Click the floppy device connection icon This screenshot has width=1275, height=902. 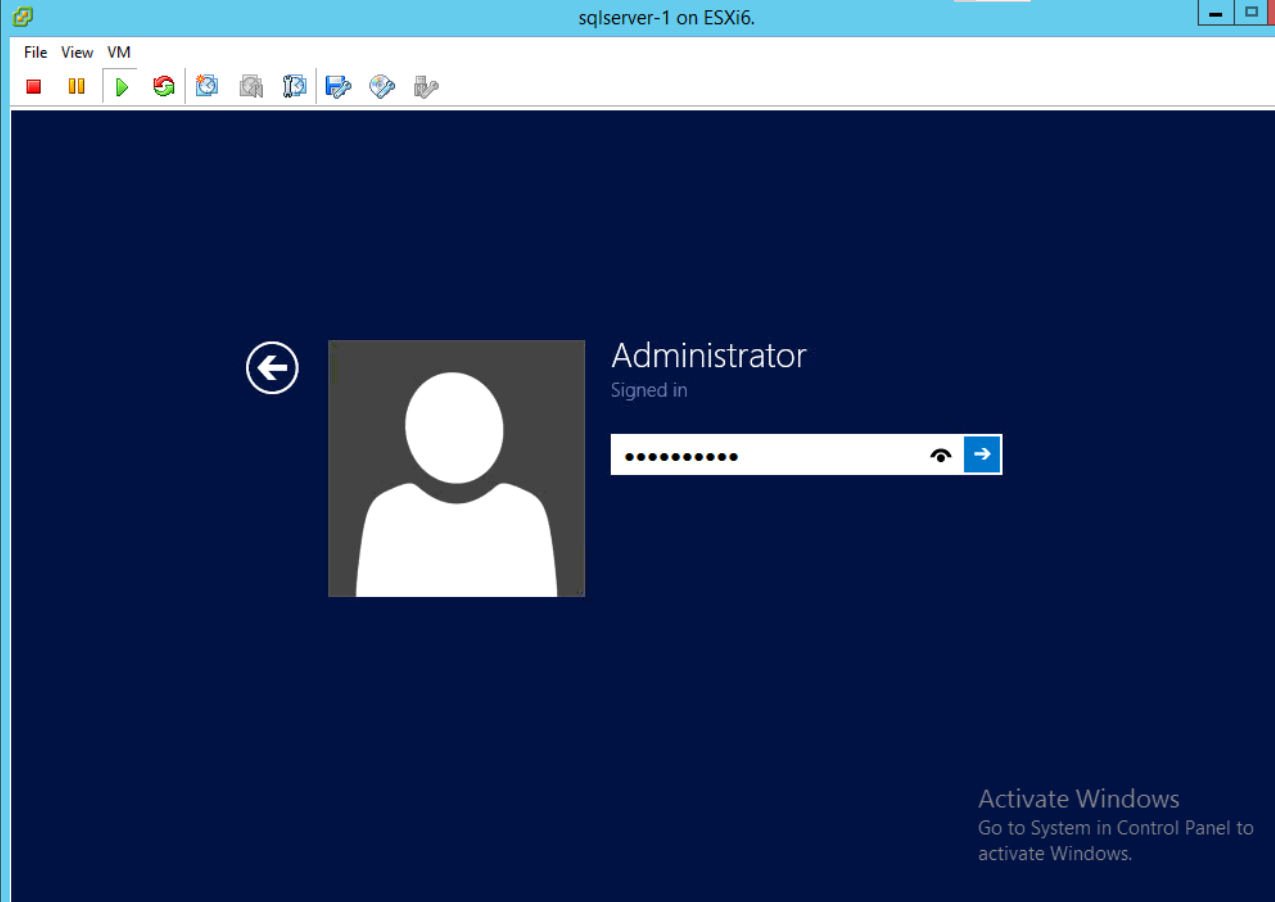(338, 87)
